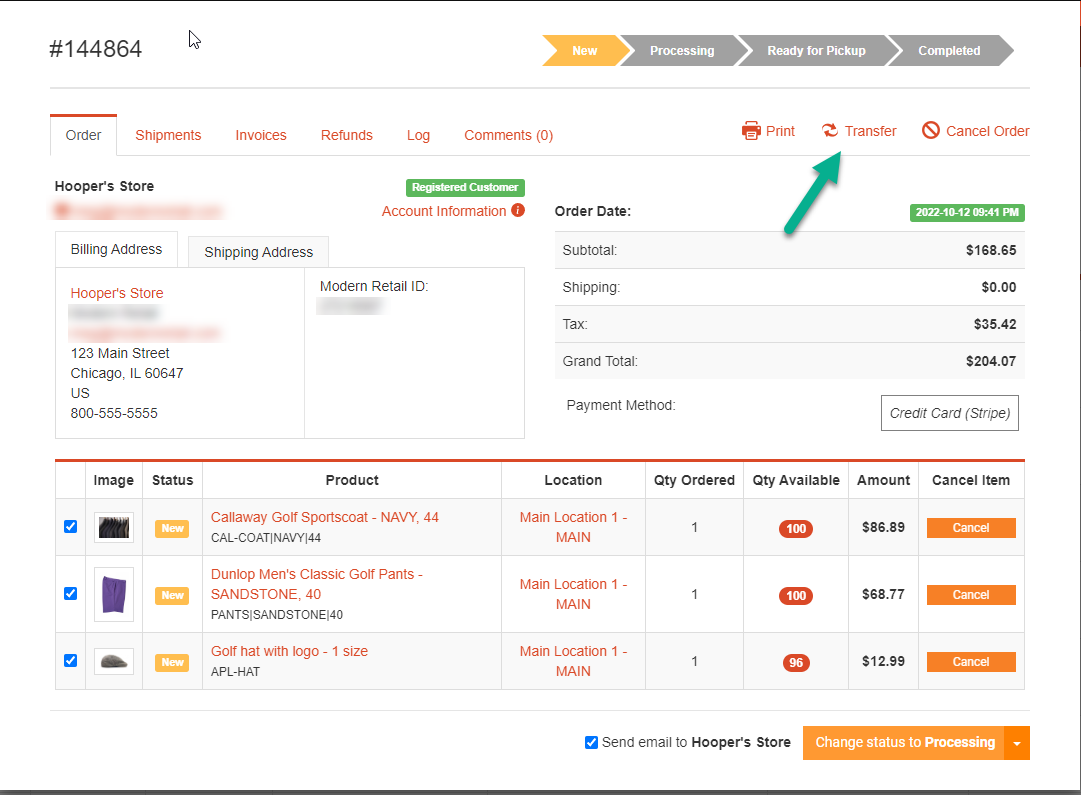Click the Qty Available 100 badge for Dunlop
Viewport: 1081px width, 795px height.
796,596
